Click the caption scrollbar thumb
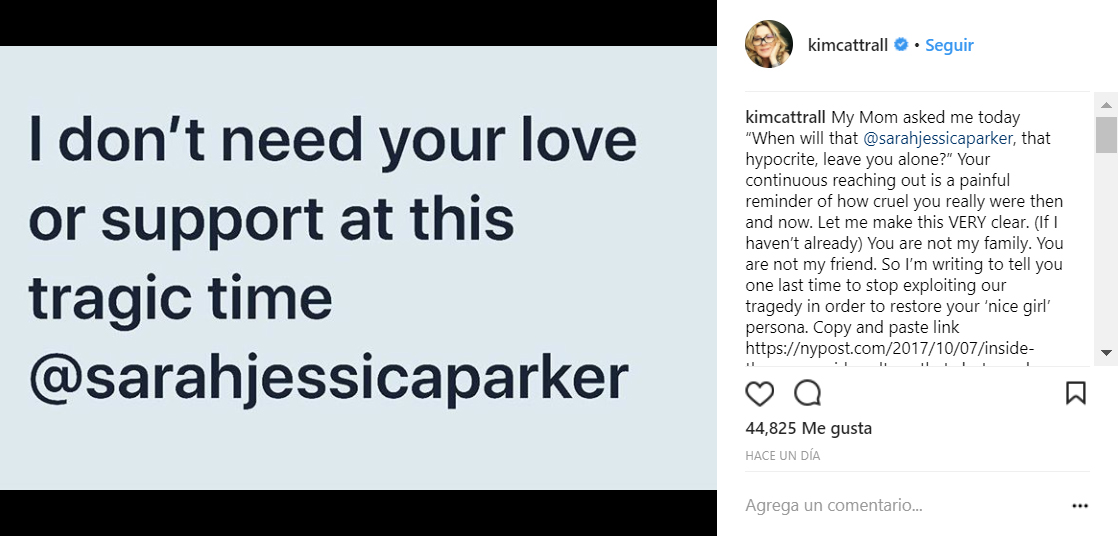 (1106, 134)
